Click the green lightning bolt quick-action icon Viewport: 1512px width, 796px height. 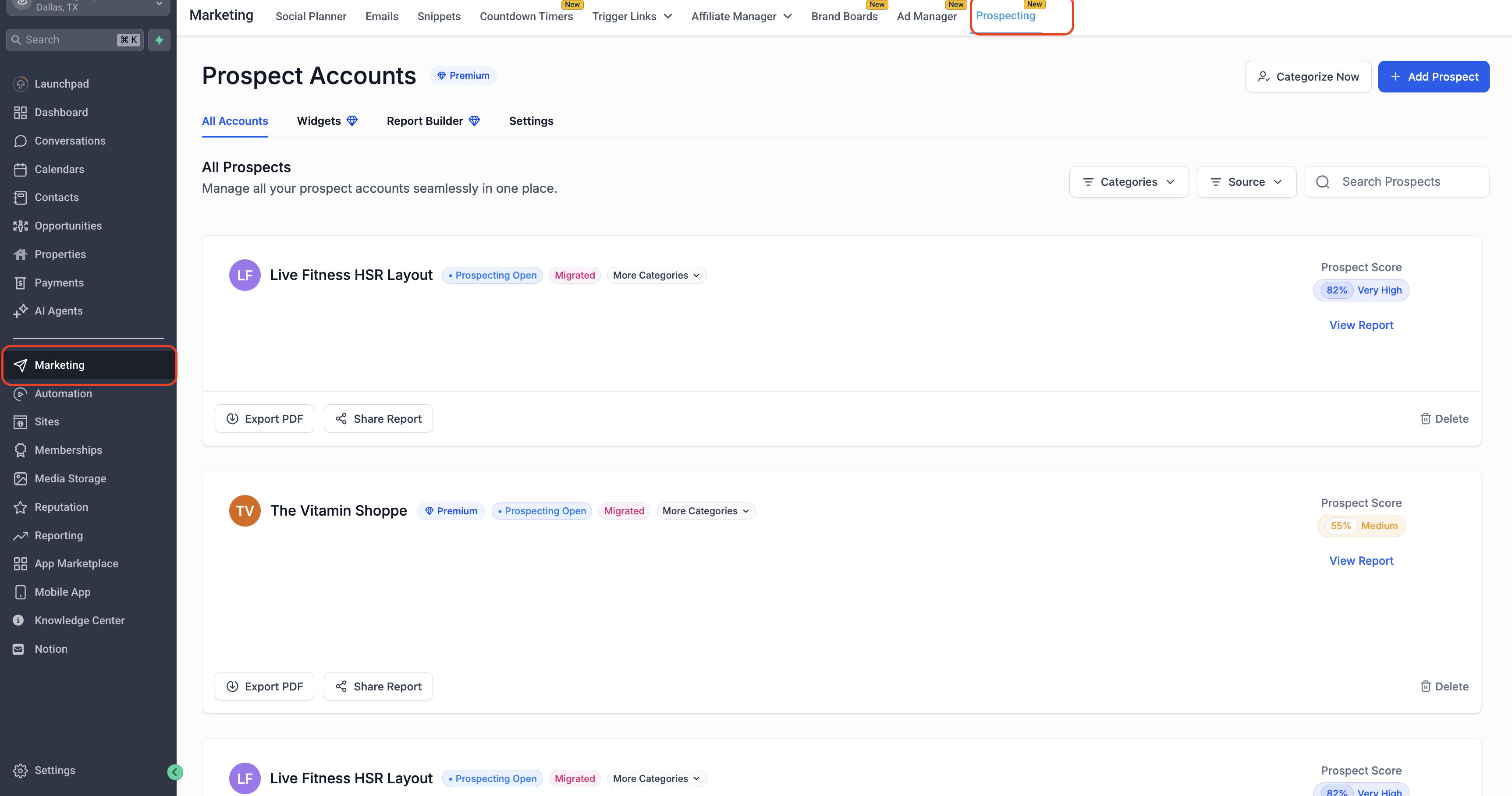(159, 40)
